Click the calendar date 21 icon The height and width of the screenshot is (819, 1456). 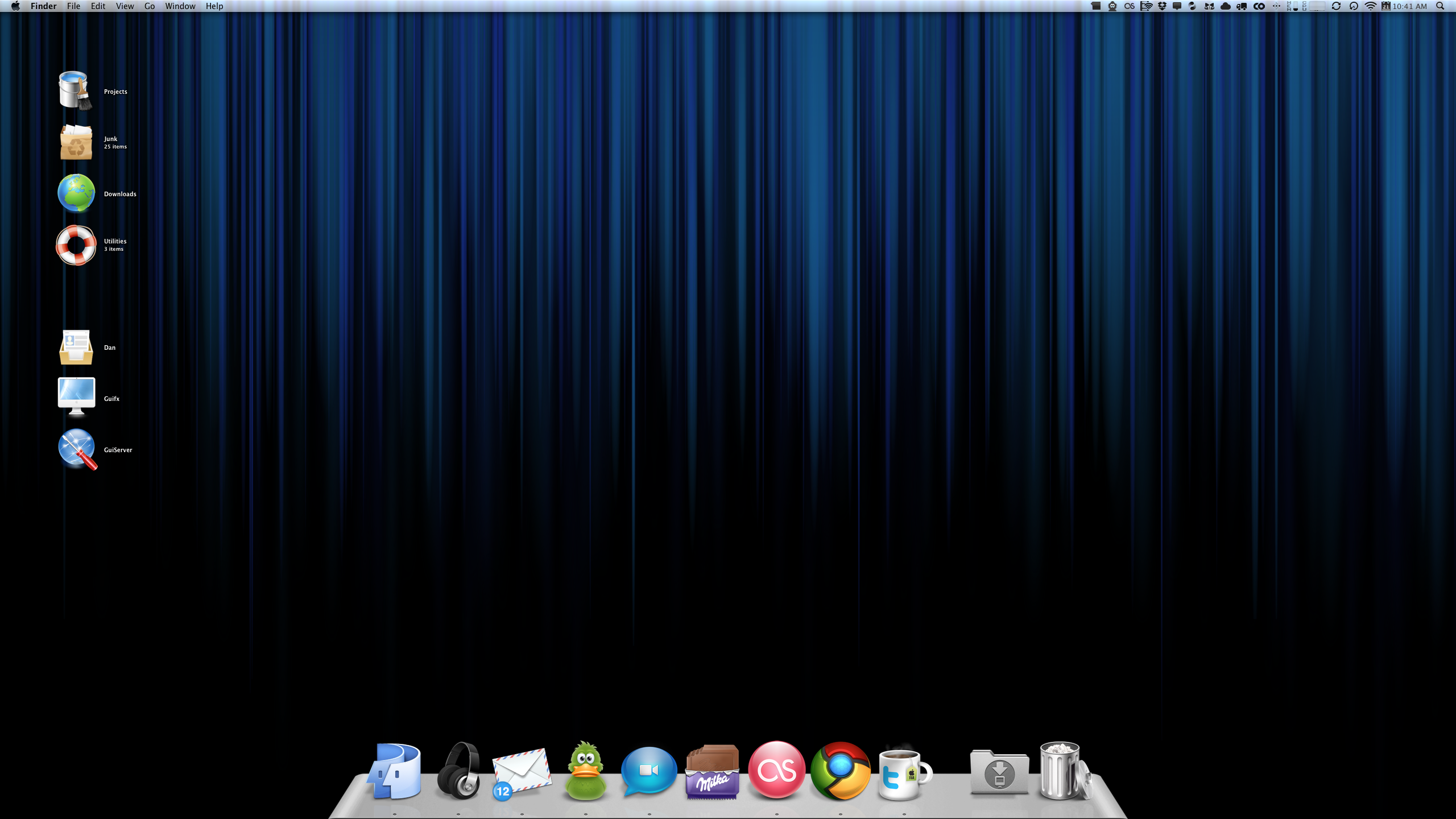click(x=1386, y=6)
